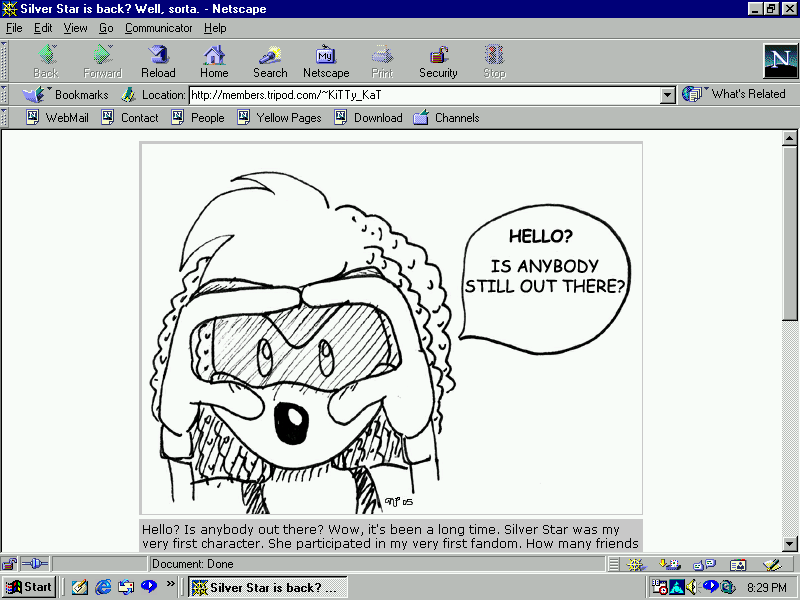Image resolution: width=800 pixels, height=600 pixels.
Task: Open My Netscape toolbar button
Action: point(326,61)
